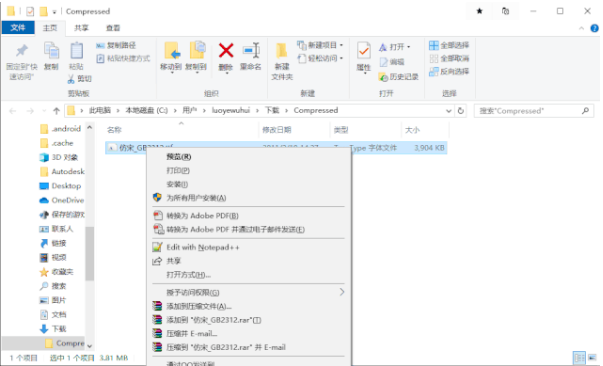Viewport: 603px width, 366px height.
Task: Click the Cut scissors icon
Action: click(71, 79)
